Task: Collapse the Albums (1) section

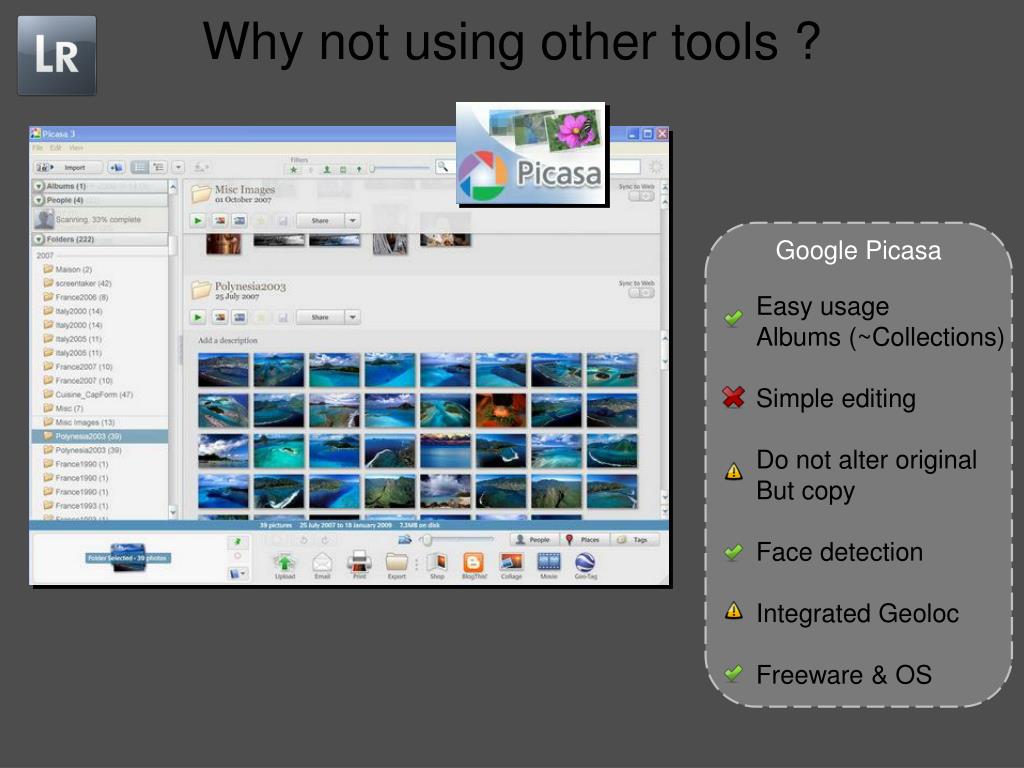Action: tap(39, 186)
